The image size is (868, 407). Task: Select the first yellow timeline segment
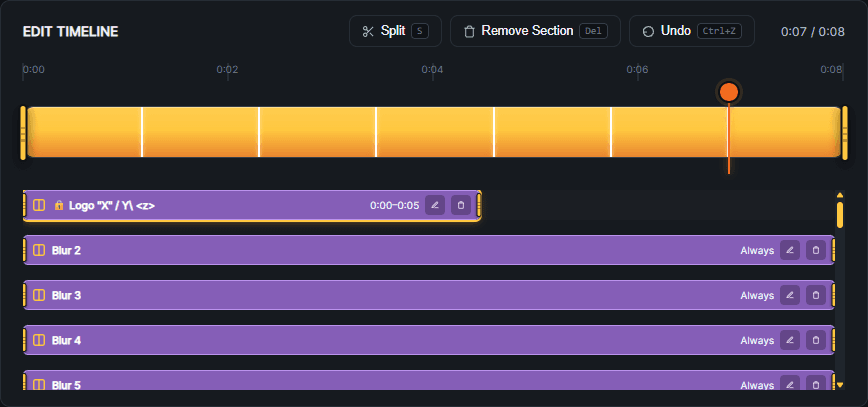click(85, 132)
